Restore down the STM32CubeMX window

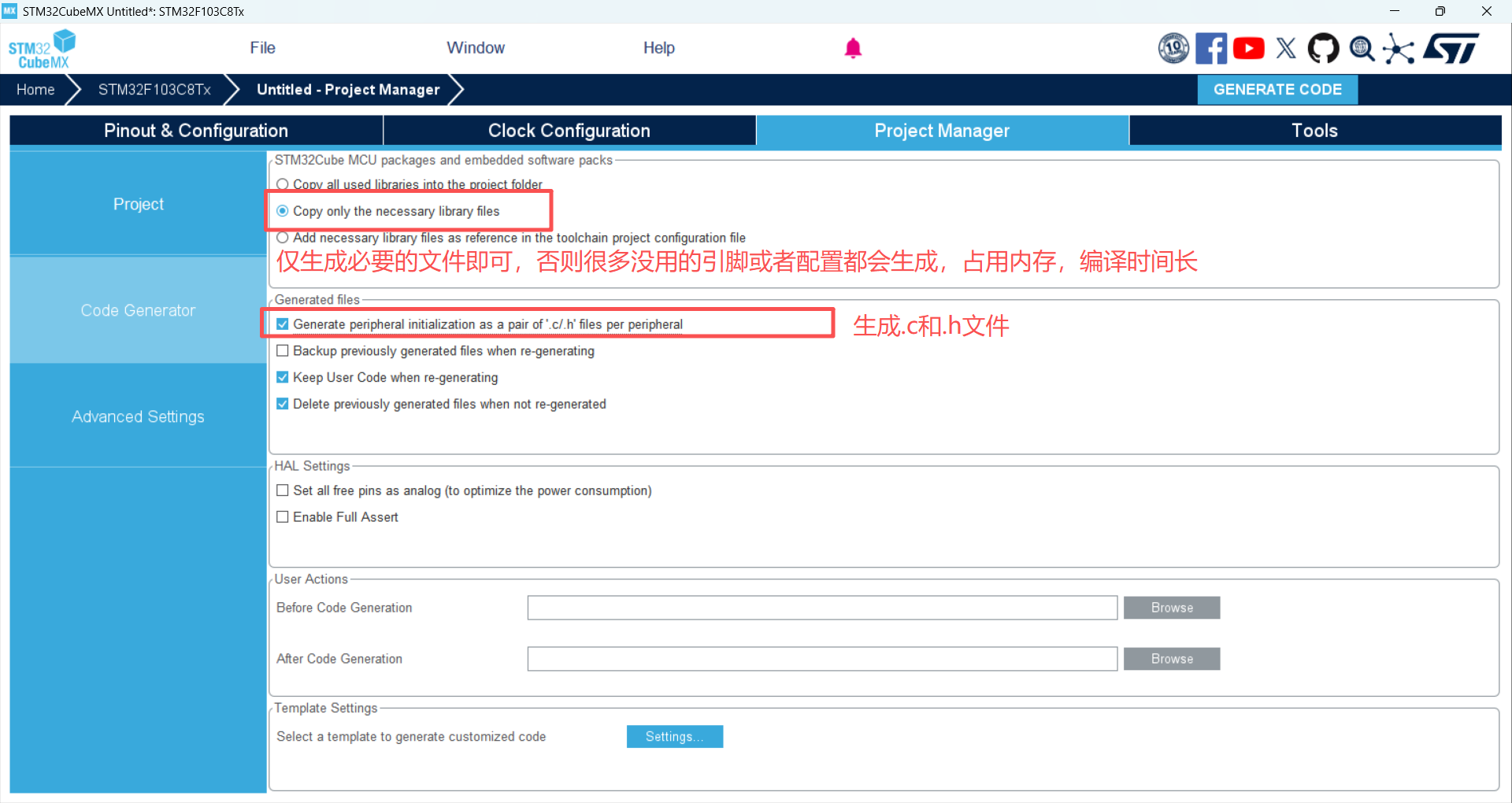[x=1440, y=11]
